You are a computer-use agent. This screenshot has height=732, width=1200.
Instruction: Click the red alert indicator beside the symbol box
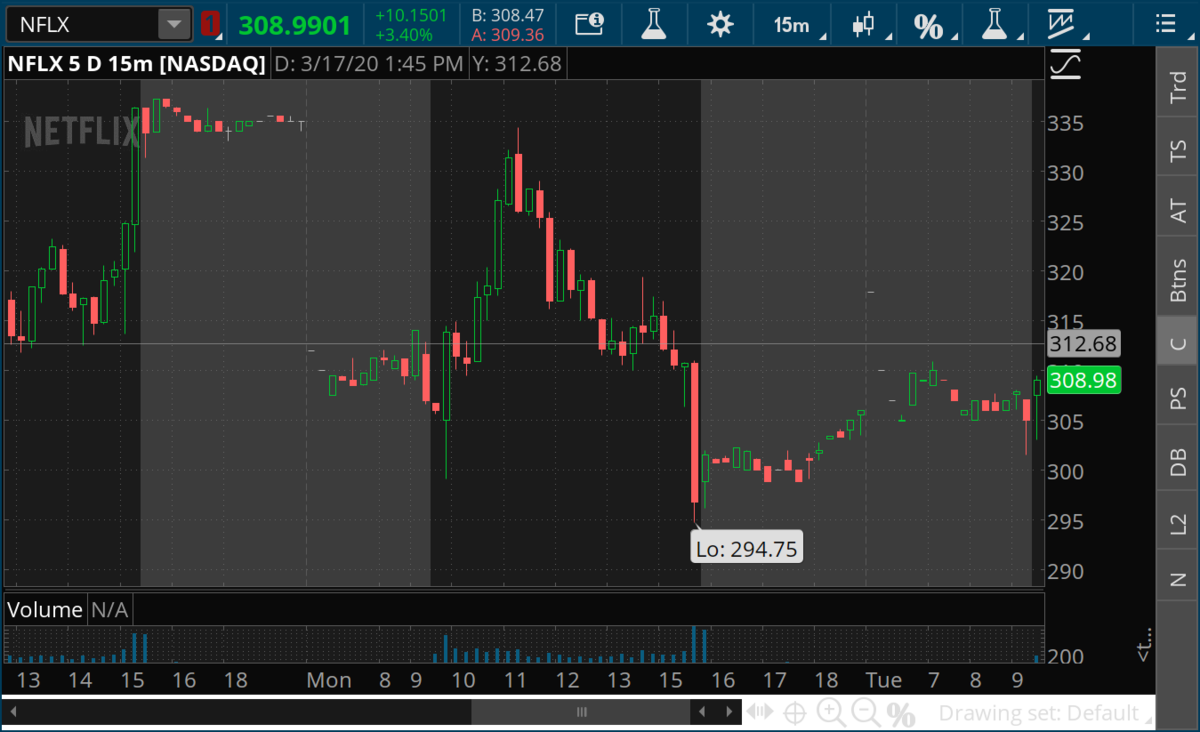point(210,24)
